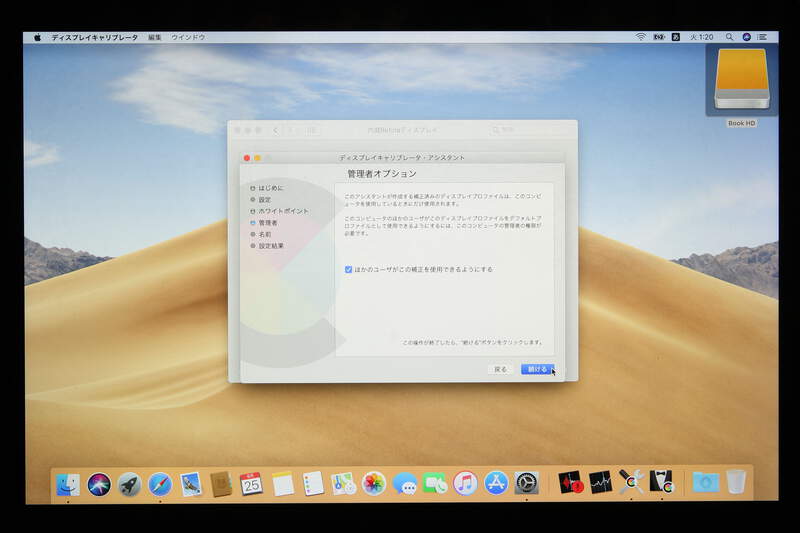The image size is (800, 533).
Task: Open Notes app in Dock
Action: 282,484
